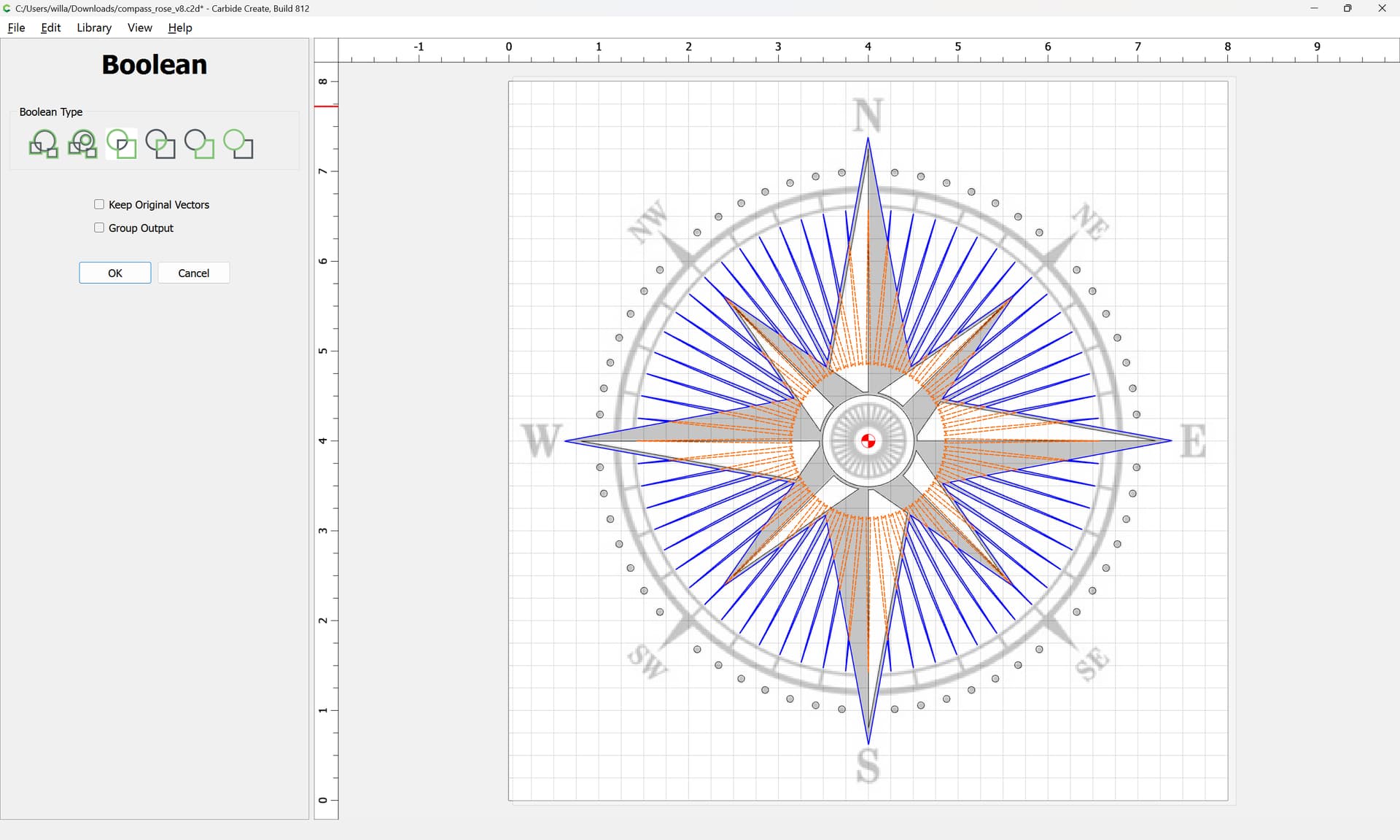Enable Keep Original Vectors checkbox

pyautogui.click(x=99, y=204)
